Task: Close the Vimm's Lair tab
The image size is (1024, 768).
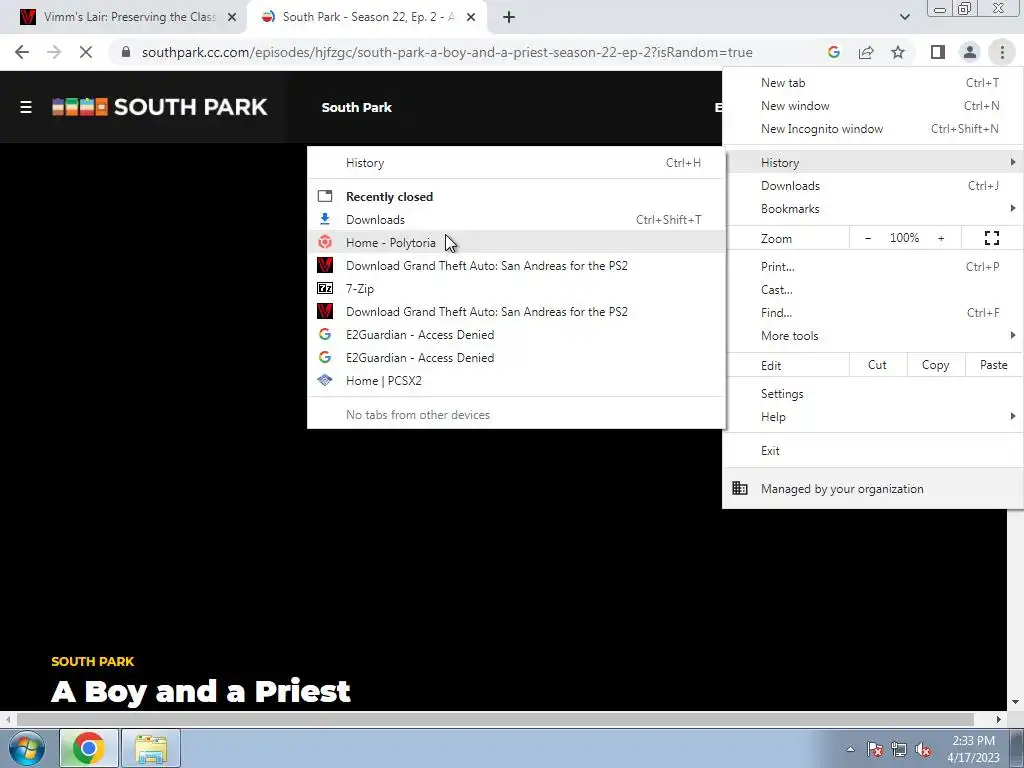Action: point(232,18)
